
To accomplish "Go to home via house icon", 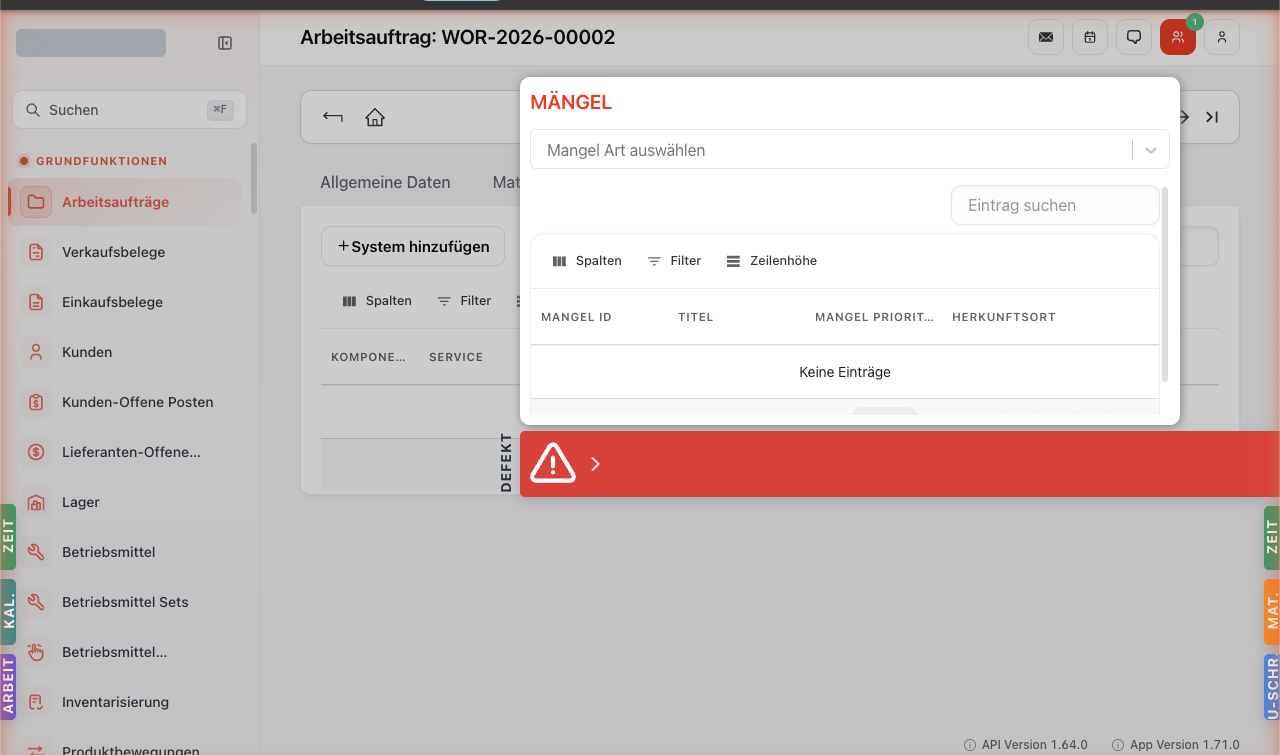I will (x=375, y=117).
